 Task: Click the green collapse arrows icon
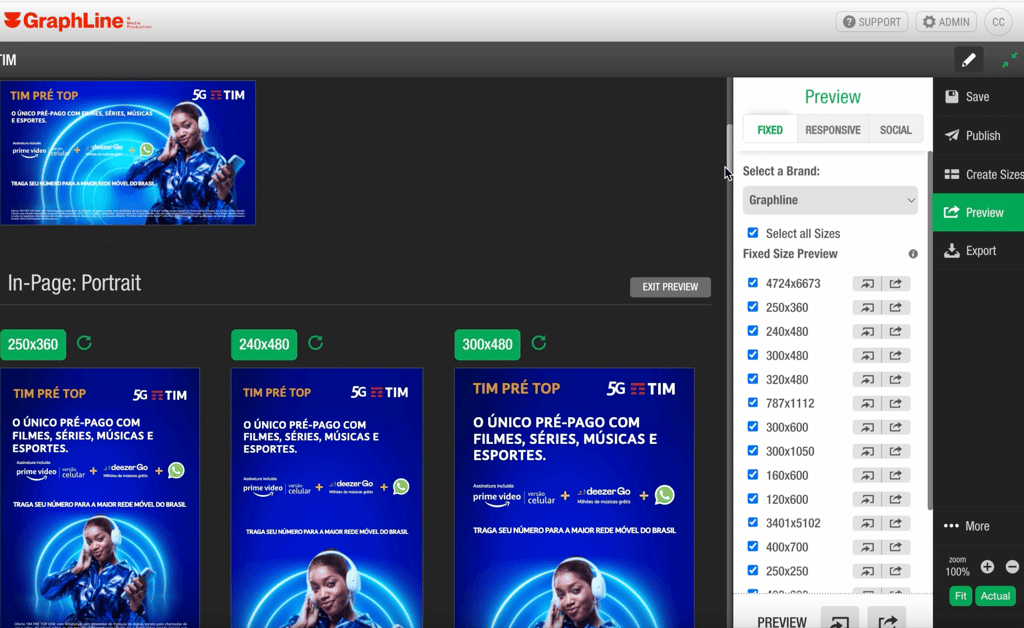1009,60
